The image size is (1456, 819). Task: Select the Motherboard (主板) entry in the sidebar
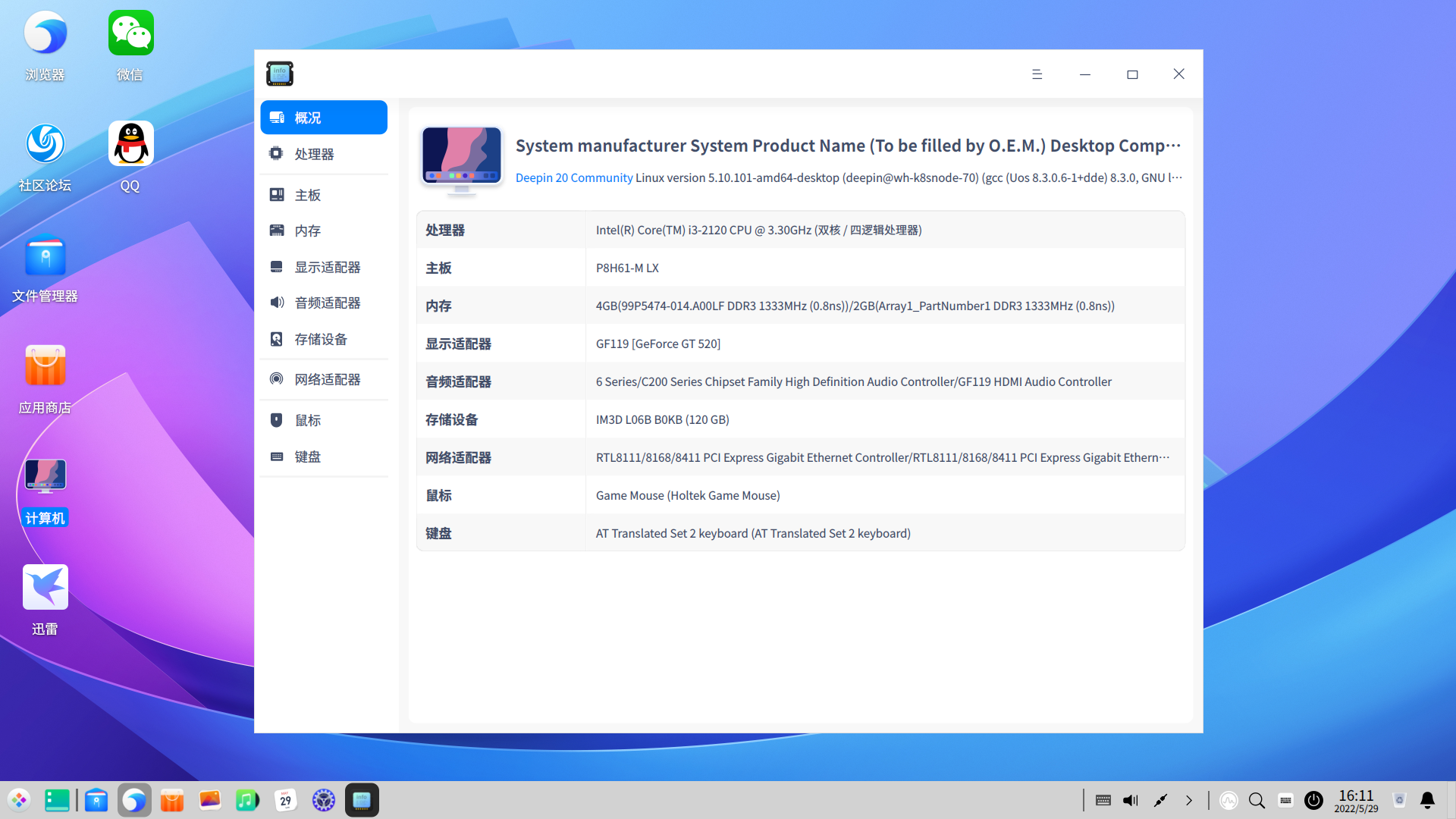[276, 194]
